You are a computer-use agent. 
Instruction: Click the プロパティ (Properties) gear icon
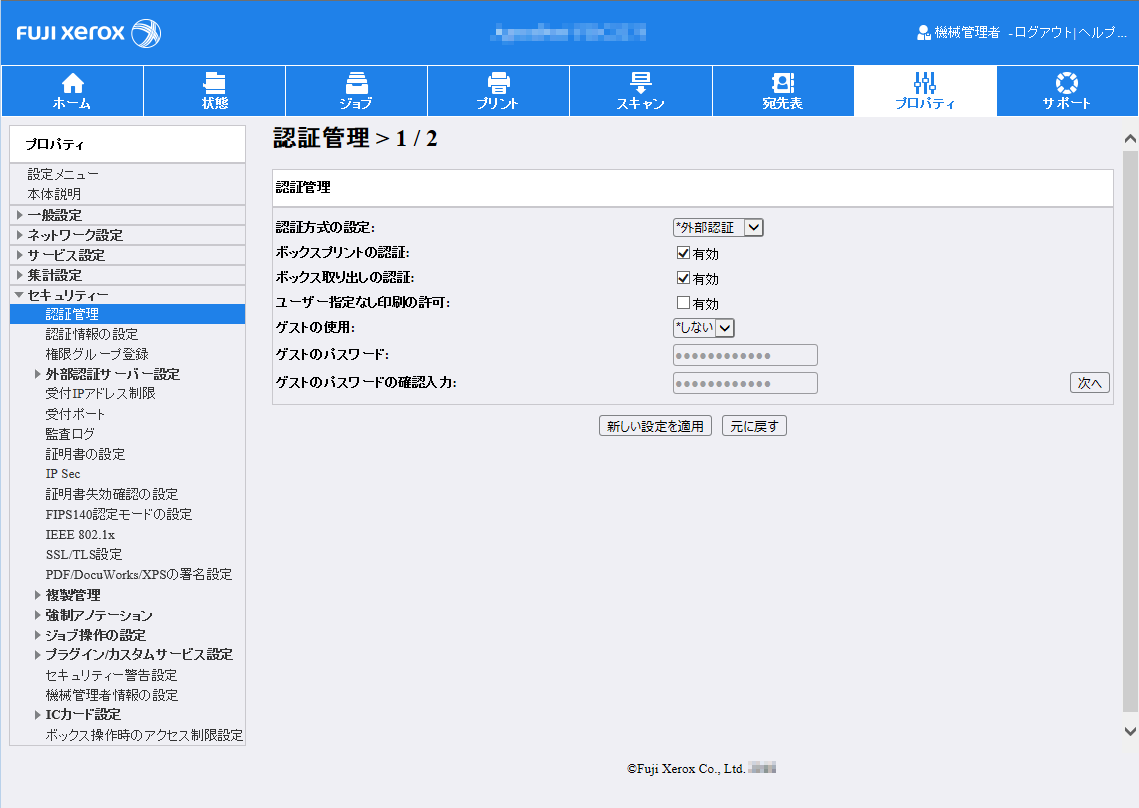(924, 83)
